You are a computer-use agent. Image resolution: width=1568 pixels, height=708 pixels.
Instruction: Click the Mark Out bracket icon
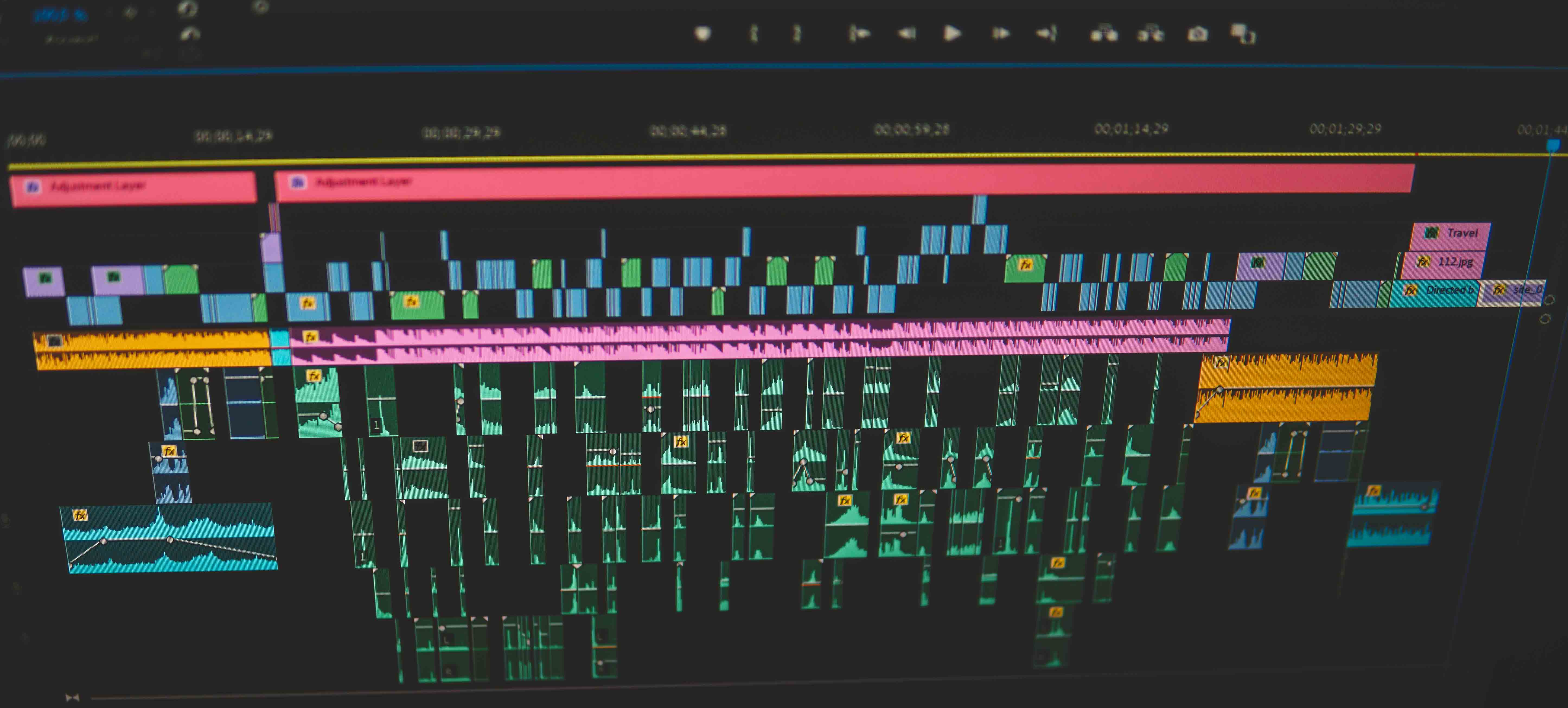click(797, 33)
